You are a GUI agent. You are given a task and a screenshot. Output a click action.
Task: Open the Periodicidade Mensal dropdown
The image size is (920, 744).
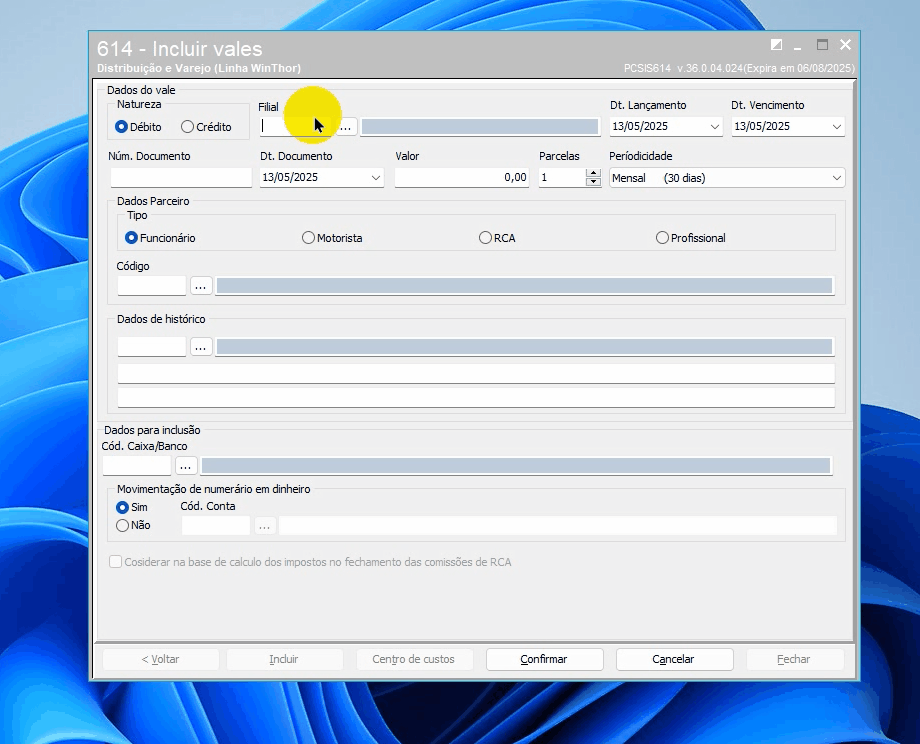click(727, 178)
